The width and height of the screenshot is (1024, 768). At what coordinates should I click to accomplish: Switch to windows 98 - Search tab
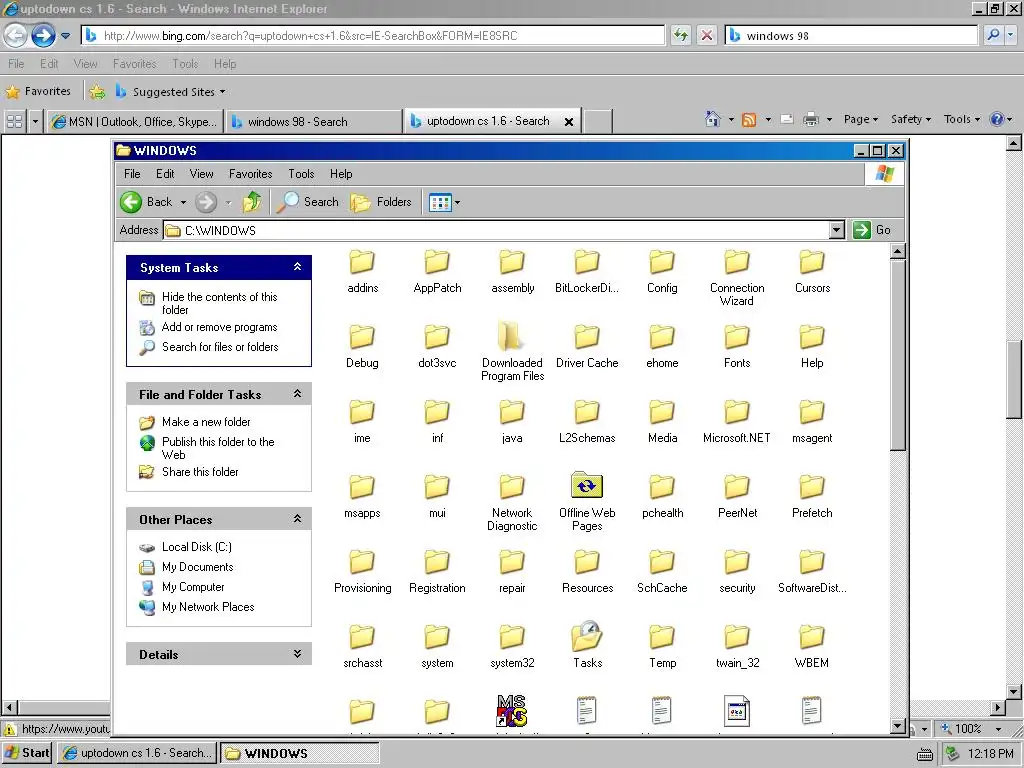313,121
